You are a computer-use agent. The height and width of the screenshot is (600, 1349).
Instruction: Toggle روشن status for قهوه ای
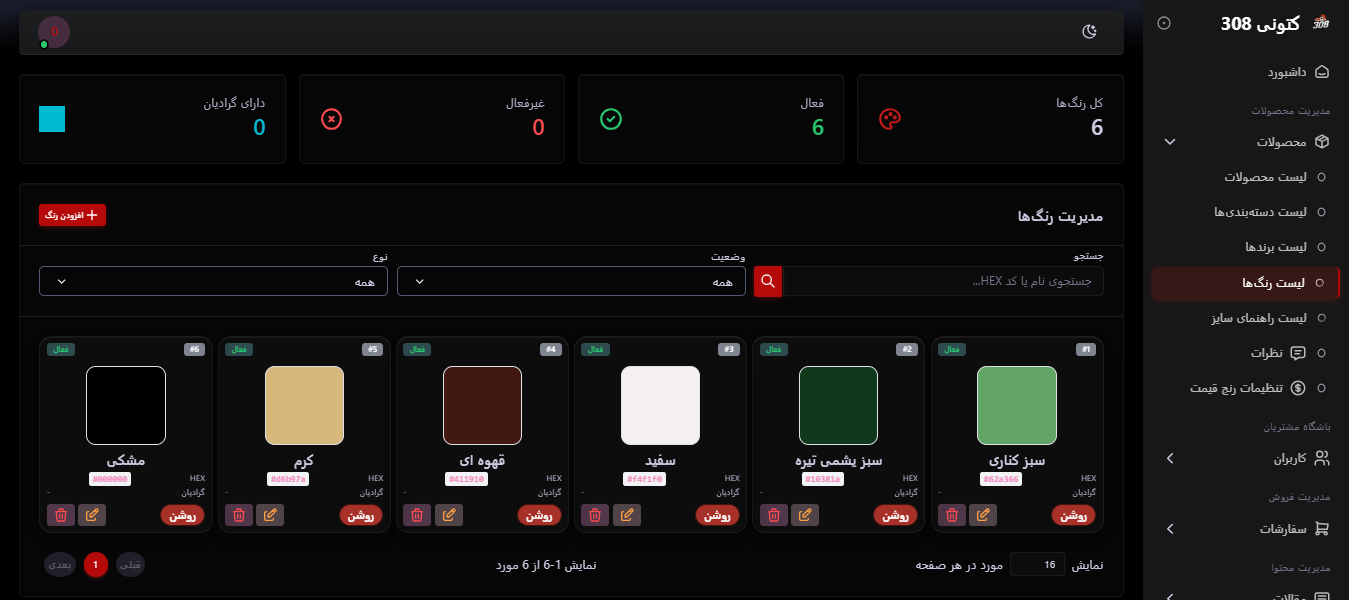point(540,515)
